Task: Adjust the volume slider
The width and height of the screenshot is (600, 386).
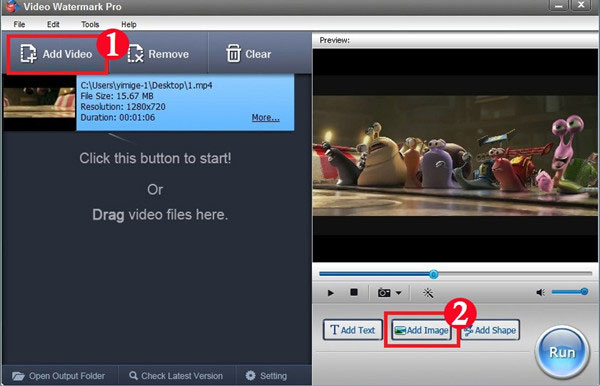Action: click(x=569, y=292)
